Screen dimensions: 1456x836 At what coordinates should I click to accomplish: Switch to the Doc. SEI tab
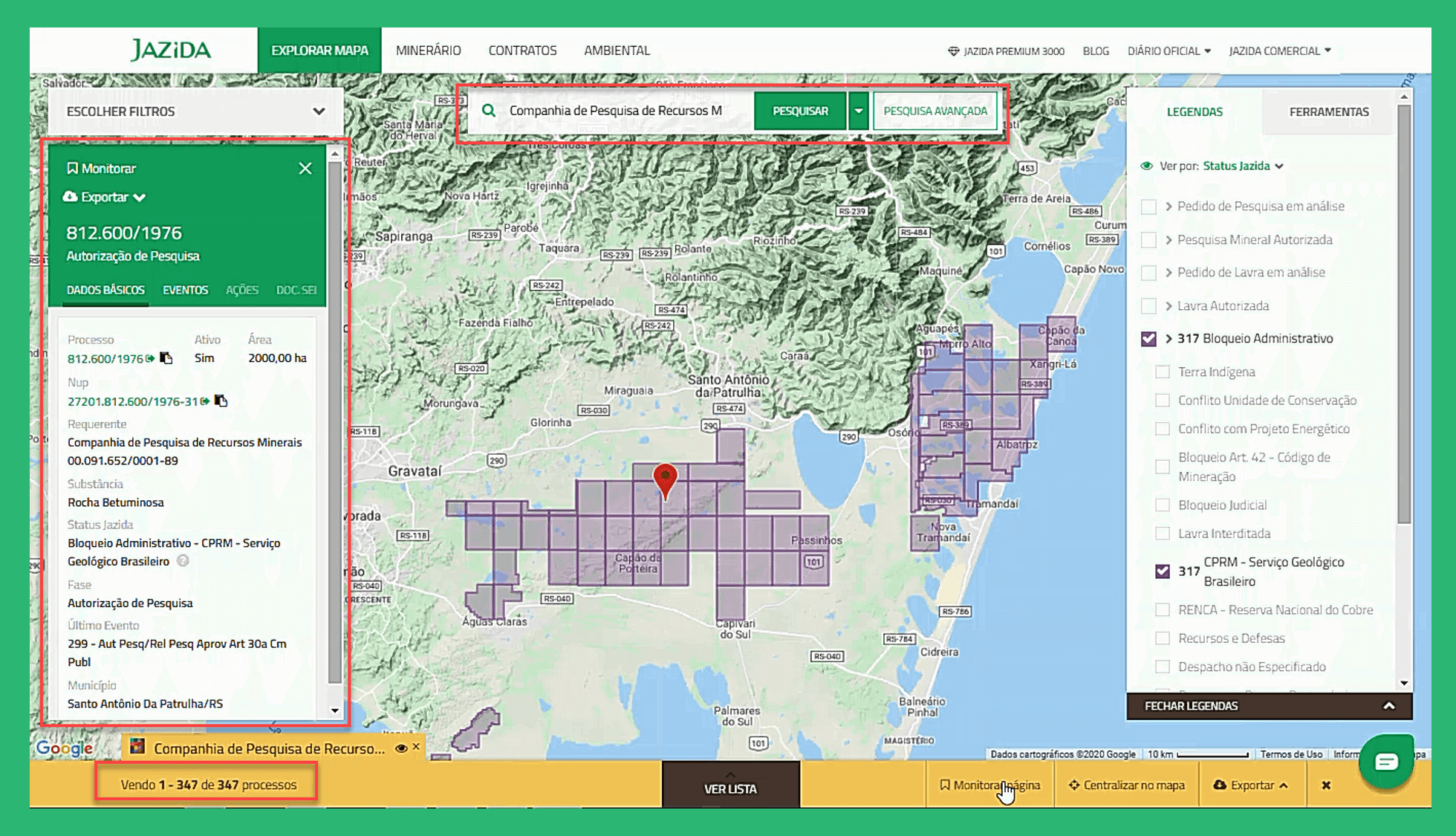tap(296, 290)
